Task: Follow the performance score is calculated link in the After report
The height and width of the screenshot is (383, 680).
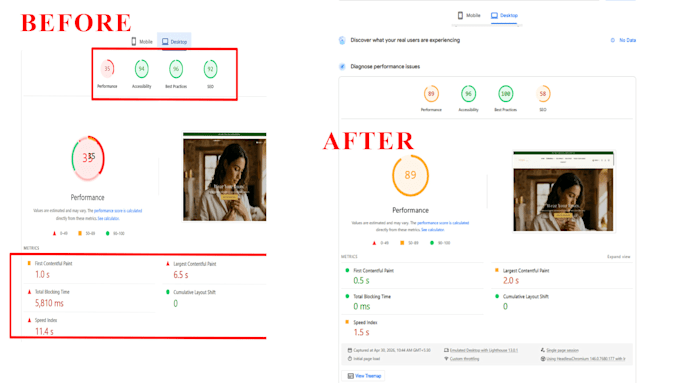Action: coord(443,223)
